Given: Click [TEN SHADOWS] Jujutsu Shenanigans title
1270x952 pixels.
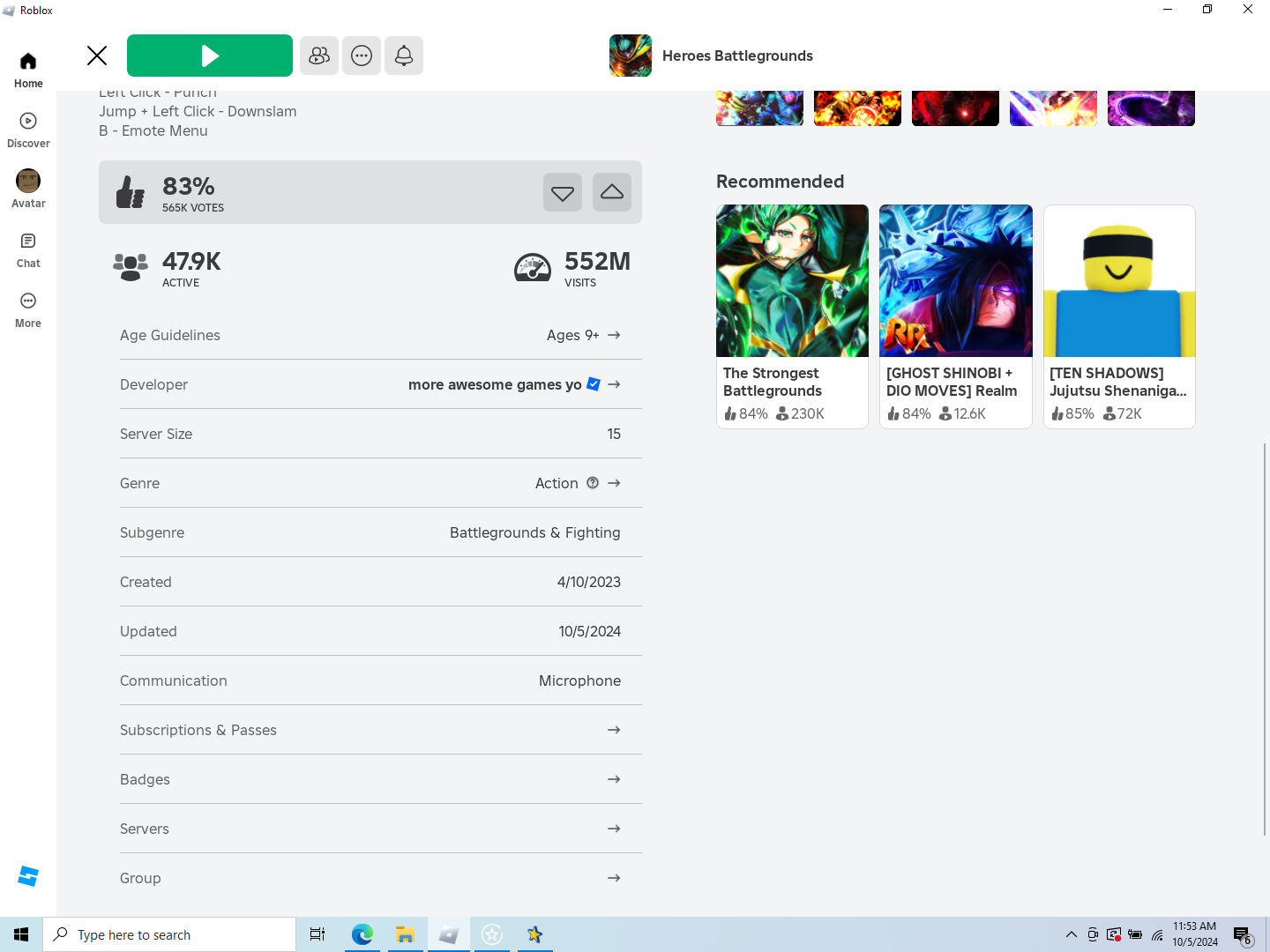Looking at the screenshot, I should coord(1118,382).
